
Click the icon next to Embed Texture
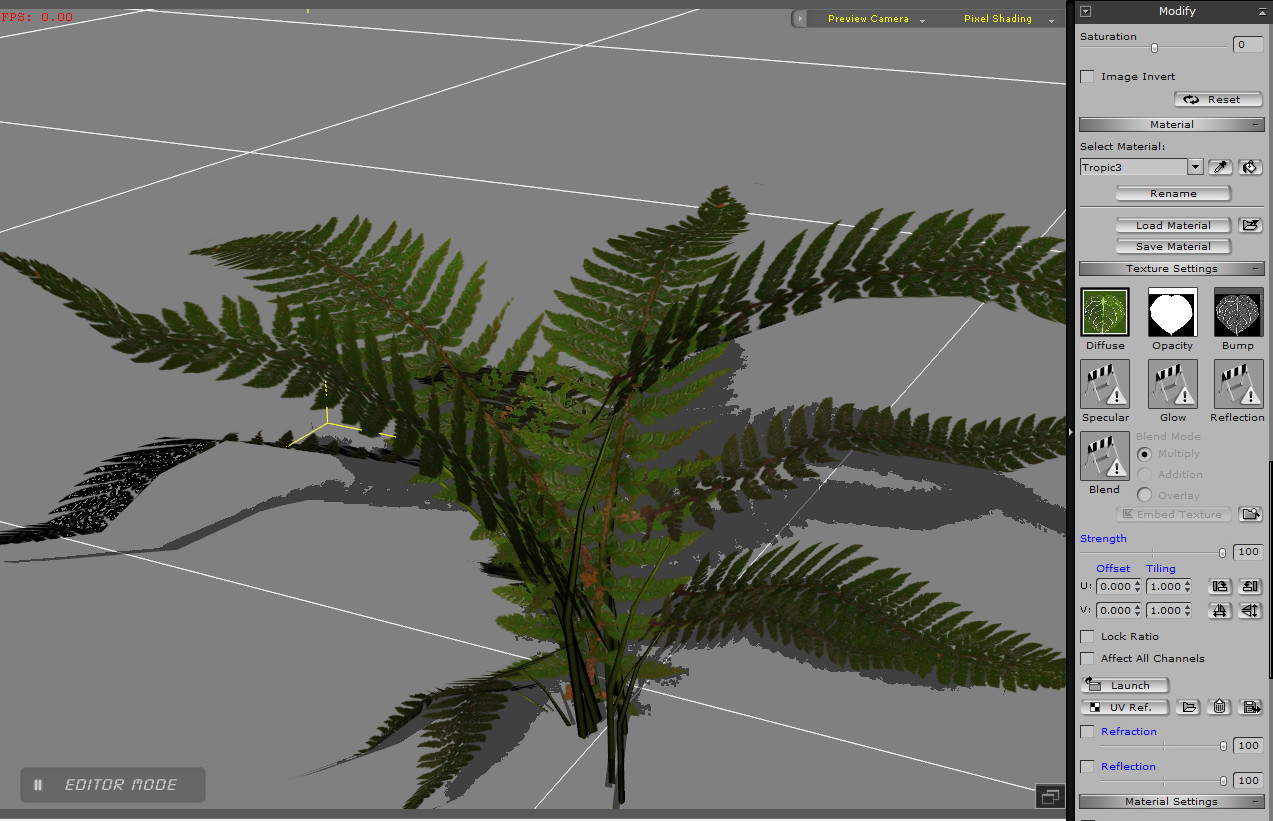point(1251,514)
